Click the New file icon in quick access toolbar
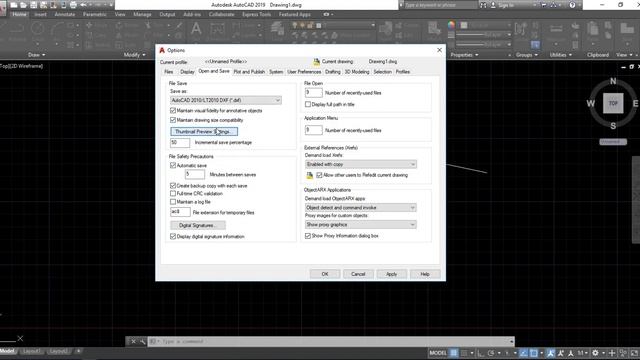This screenshot has width=640, height=360. click(14, 5)
